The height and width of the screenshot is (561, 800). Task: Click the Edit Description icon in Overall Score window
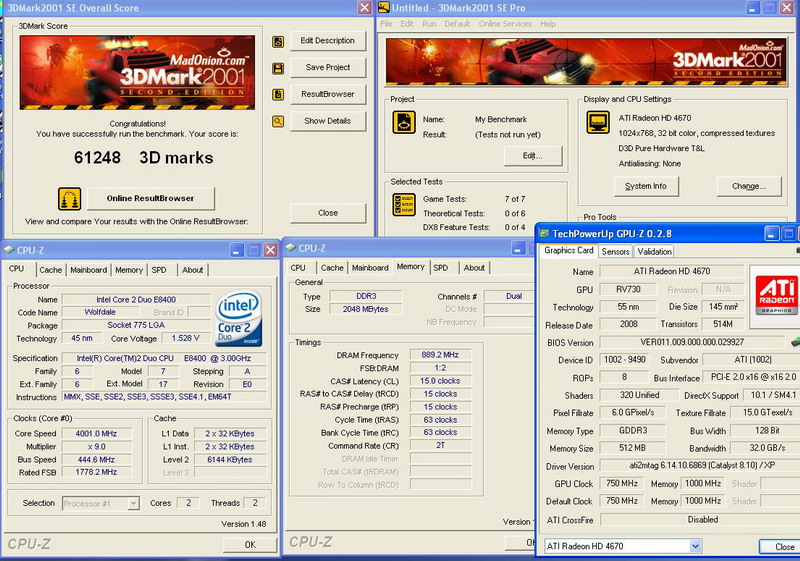click(x=278, y=42)
